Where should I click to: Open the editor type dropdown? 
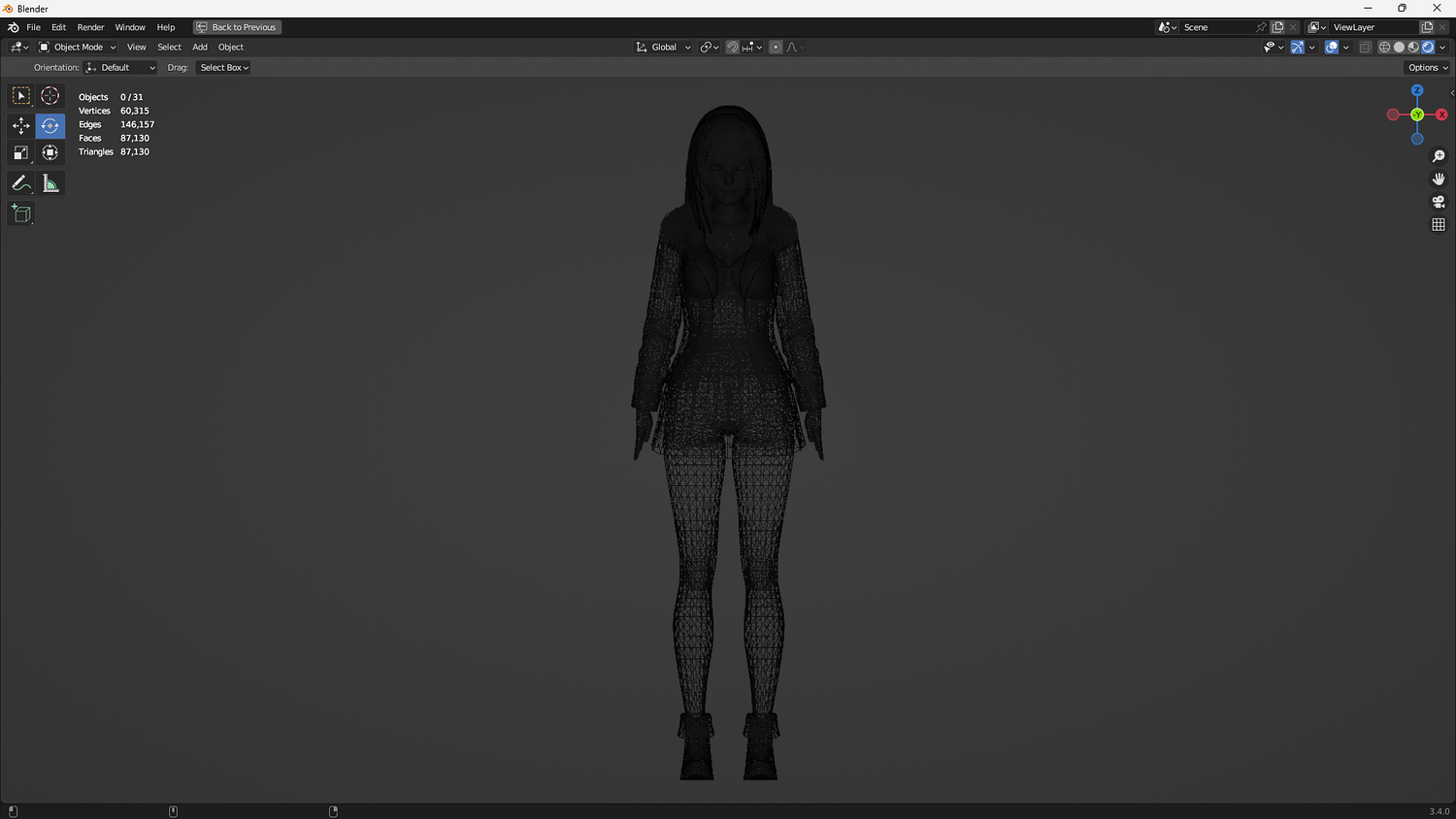click(18, 47)
